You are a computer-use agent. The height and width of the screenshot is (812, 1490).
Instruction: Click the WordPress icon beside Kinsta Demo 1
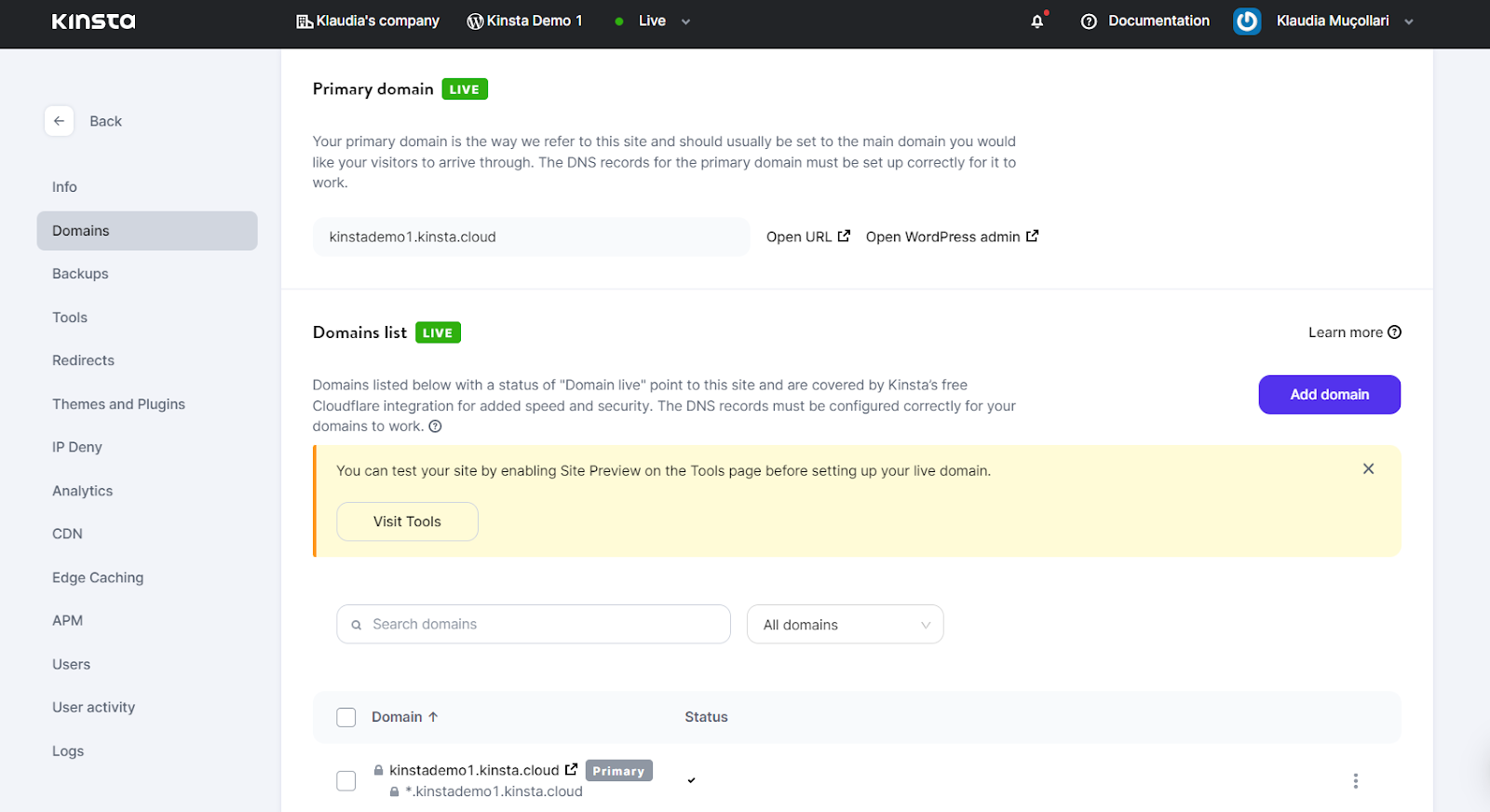[475, 21]
